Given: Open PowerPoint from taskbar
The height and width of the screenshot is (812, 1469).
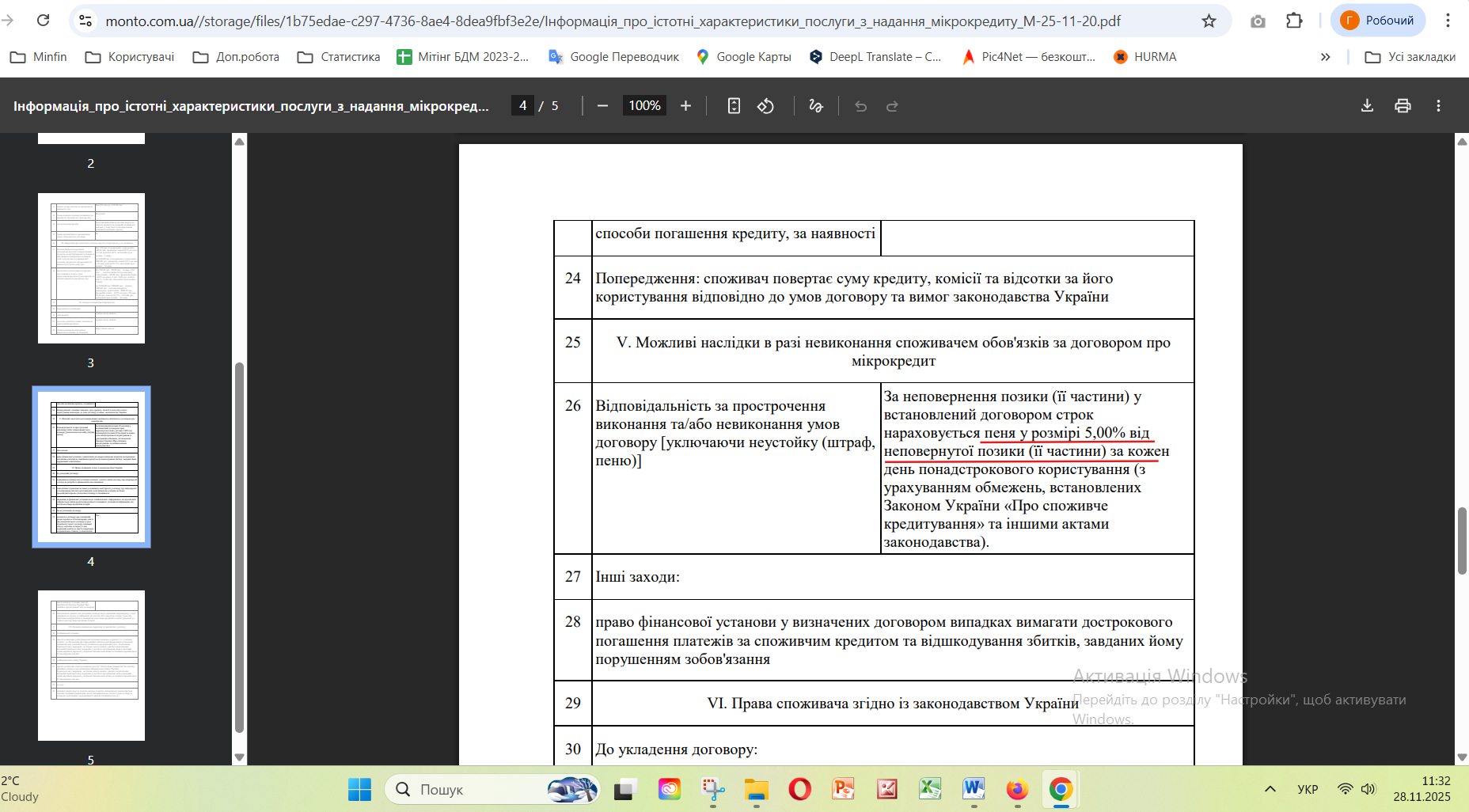Looking at the screenshot, I should 844,789.
